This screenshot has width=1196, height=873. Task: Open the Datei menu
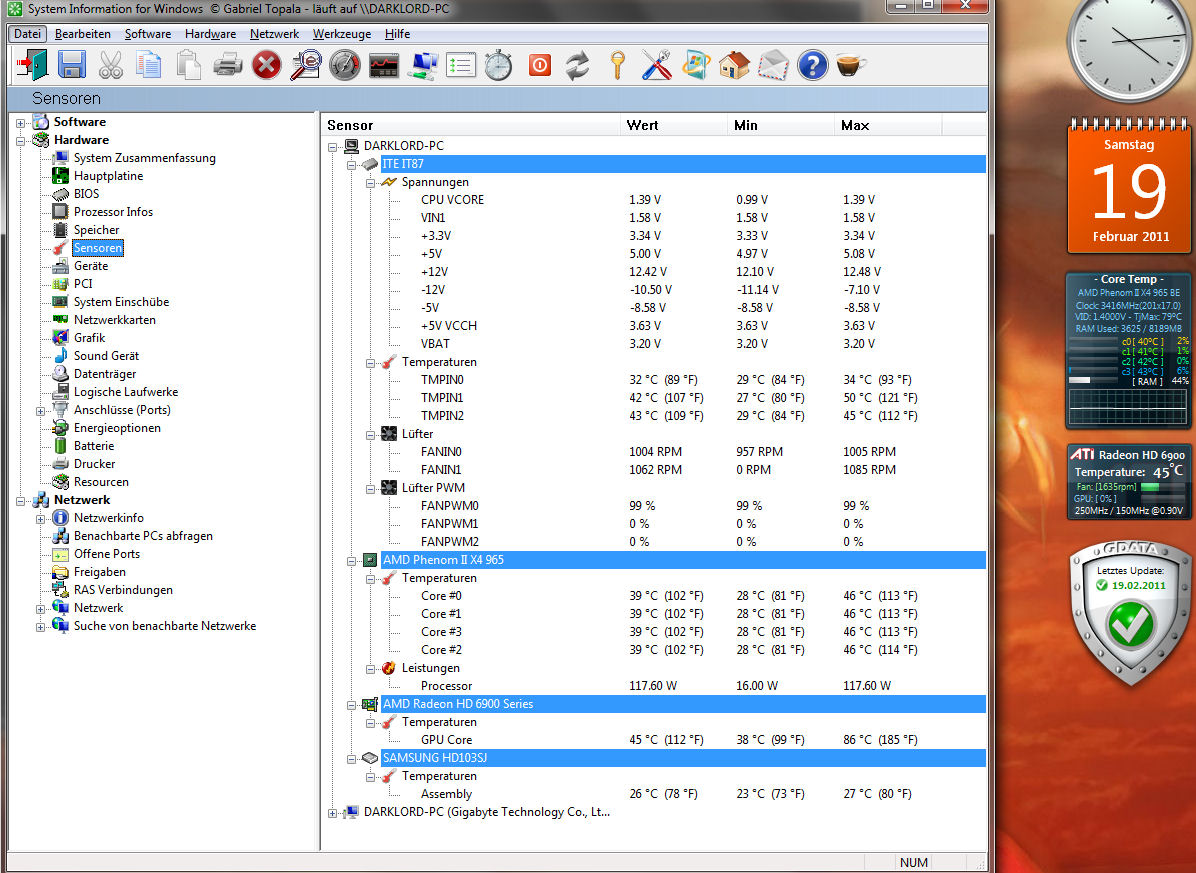coord(27,34)
